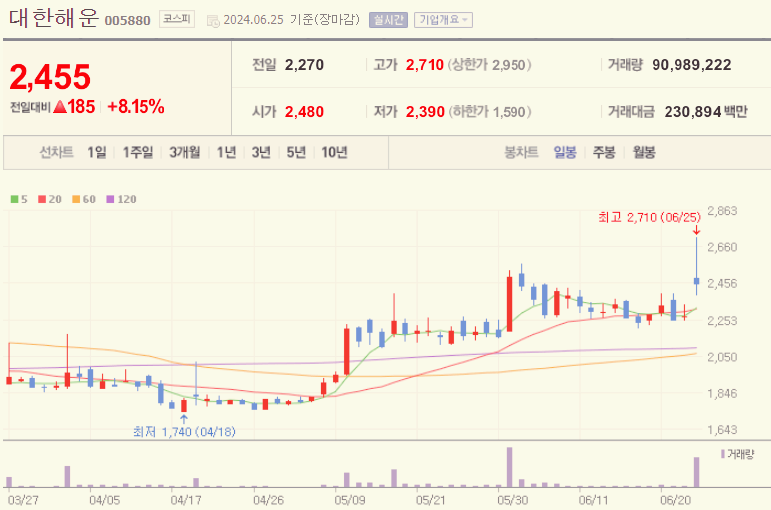Click the 1,643 price axis label
This screenshot has width=771, height=510.
(722, 430)
